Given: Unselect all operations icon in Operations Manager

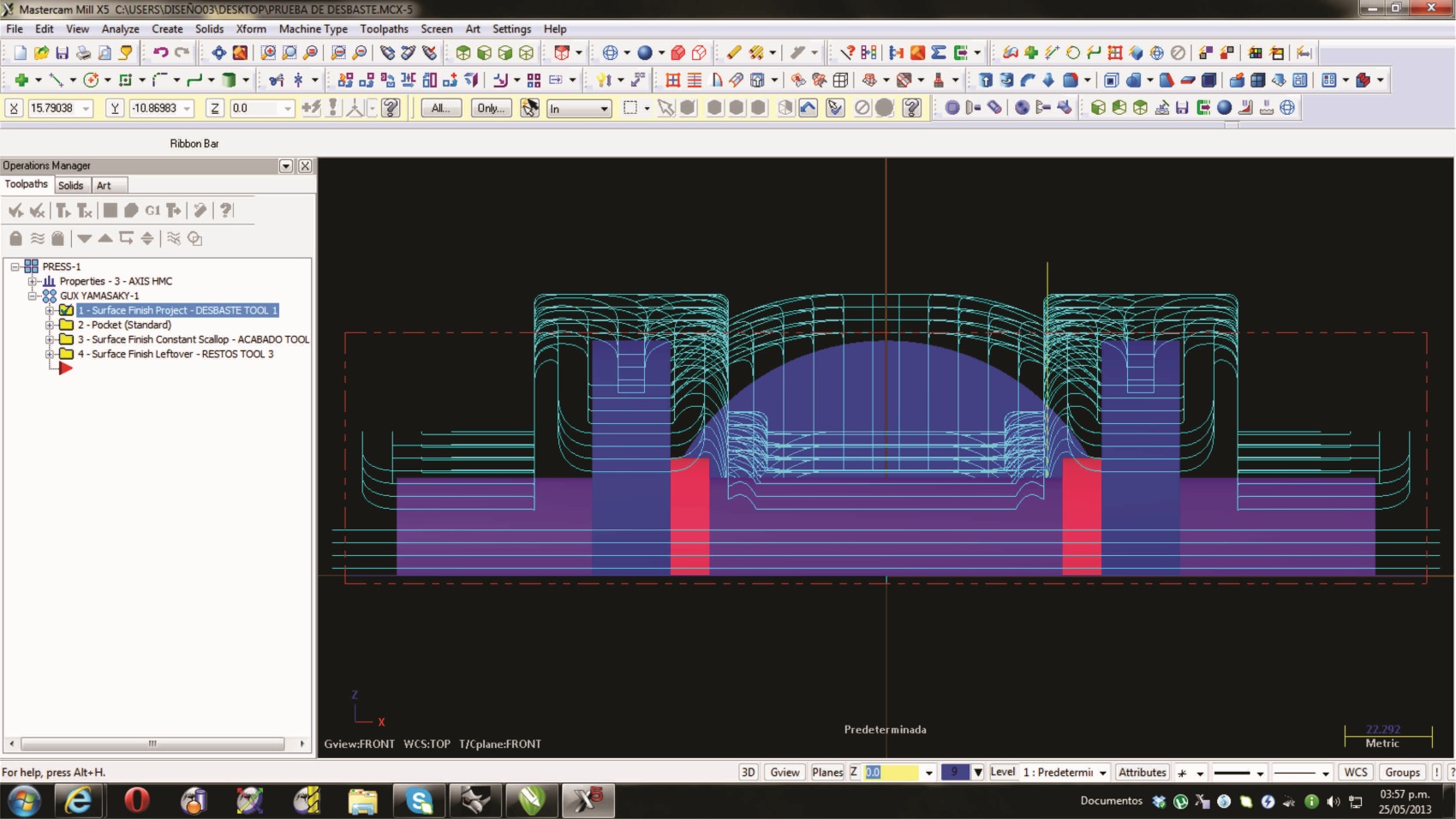Looking at the screenshot, I should click(37, 210).
